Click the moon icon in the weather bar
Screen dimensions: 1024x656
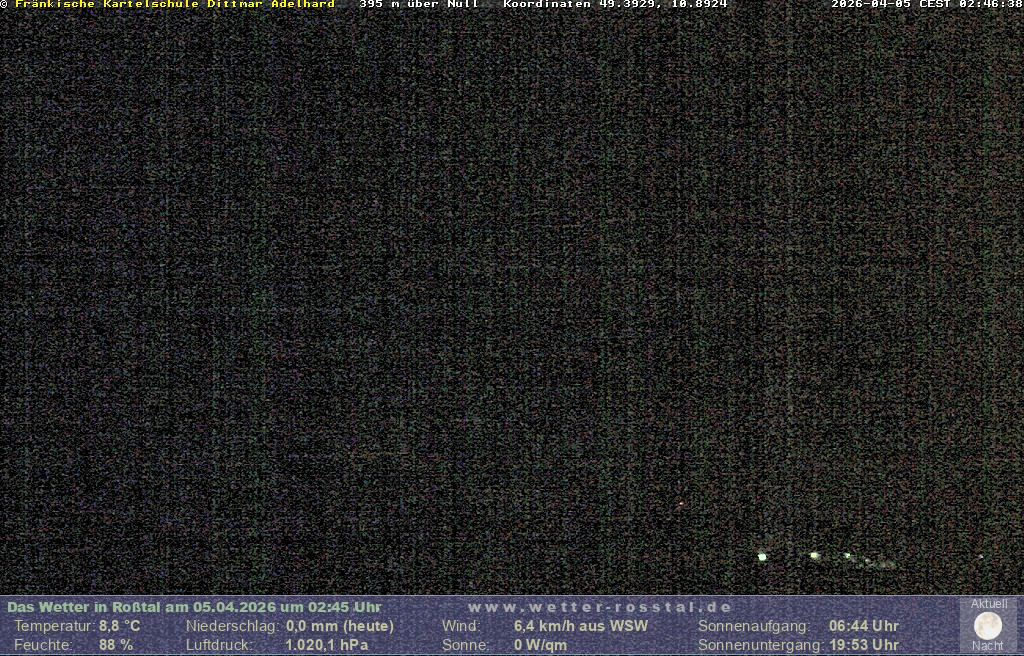[x=988, y=625]
